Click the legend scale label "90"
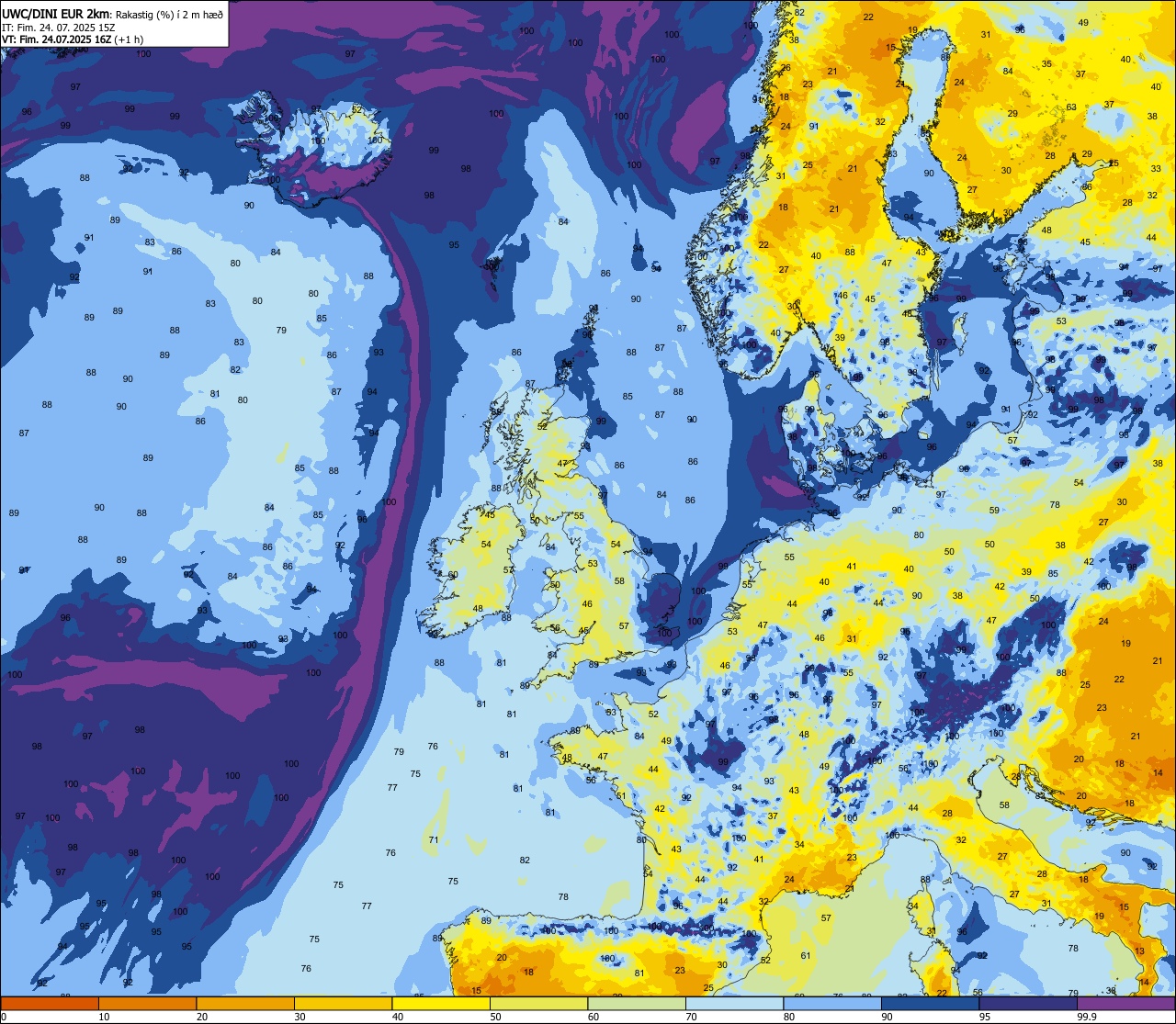Image resolution: width=1176 pixels, height=1024 pixels. tap(887, 1017)
